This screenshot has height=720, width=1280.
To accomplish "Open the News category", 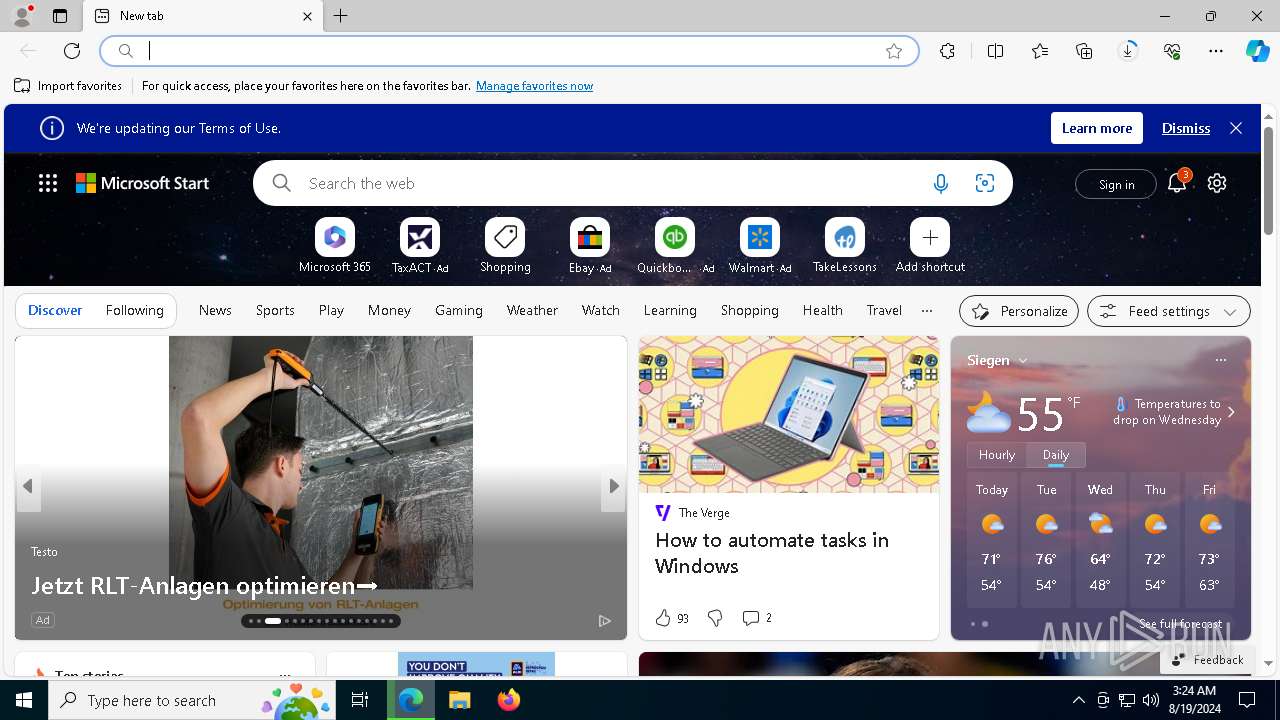I will [215, 310].
